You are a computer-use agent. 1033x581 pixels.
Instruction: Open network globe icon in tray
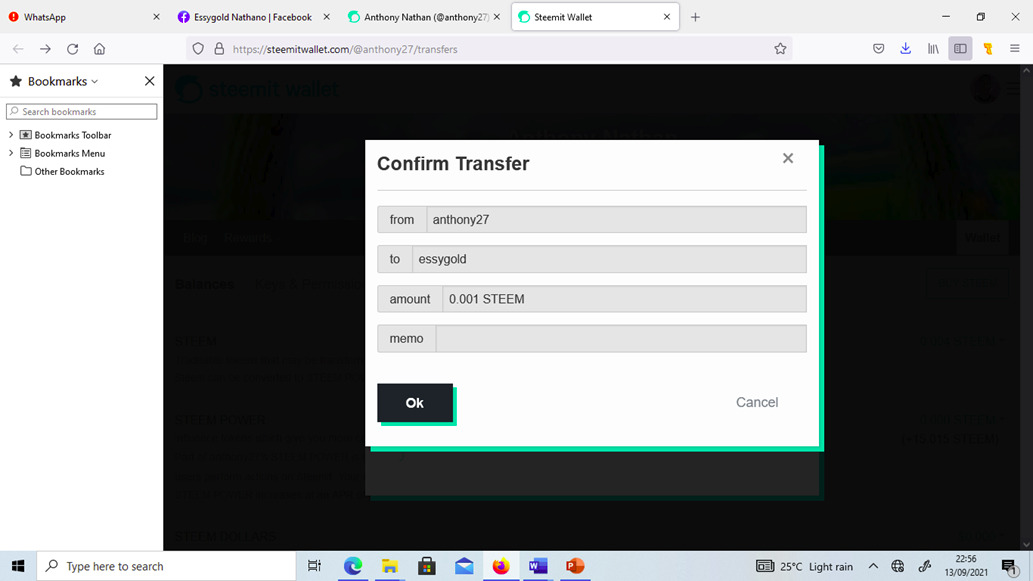tap(897, 566)
